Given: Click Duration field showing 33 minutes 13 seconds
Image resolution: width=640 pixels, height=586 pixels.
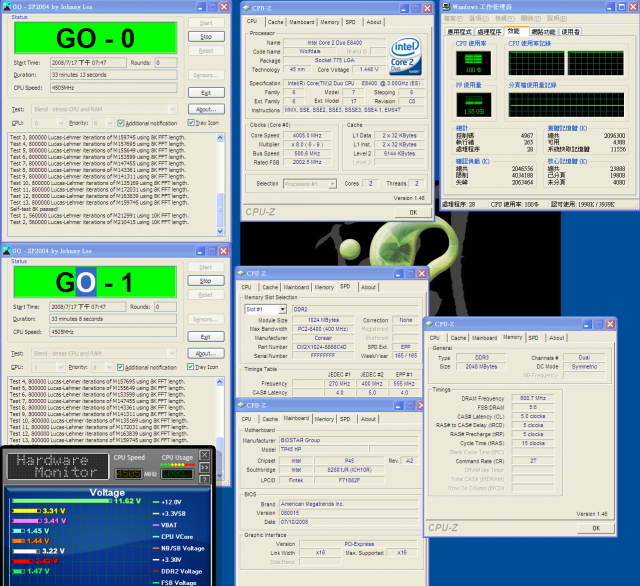Looking at the screenshot, I should click(113, 75).
